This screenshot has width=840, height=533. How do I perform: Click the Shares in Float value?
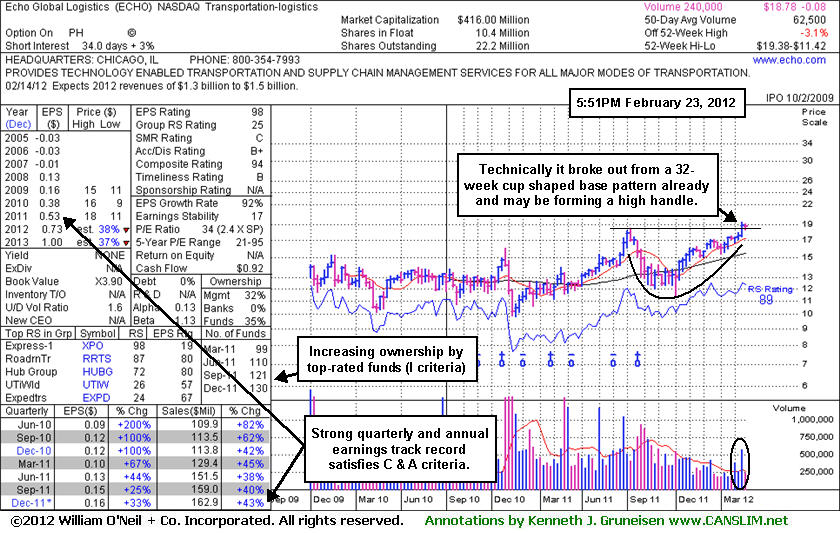pyautogui.click(x=502, y=33)
